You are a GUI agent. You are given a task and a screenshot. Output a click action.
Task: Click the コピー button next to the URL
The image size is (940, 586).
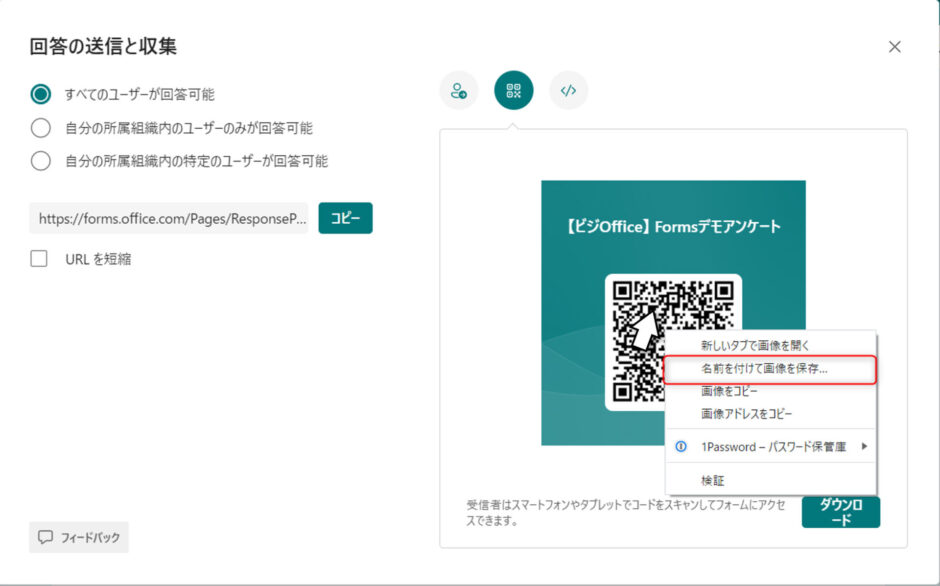point(345,218)
